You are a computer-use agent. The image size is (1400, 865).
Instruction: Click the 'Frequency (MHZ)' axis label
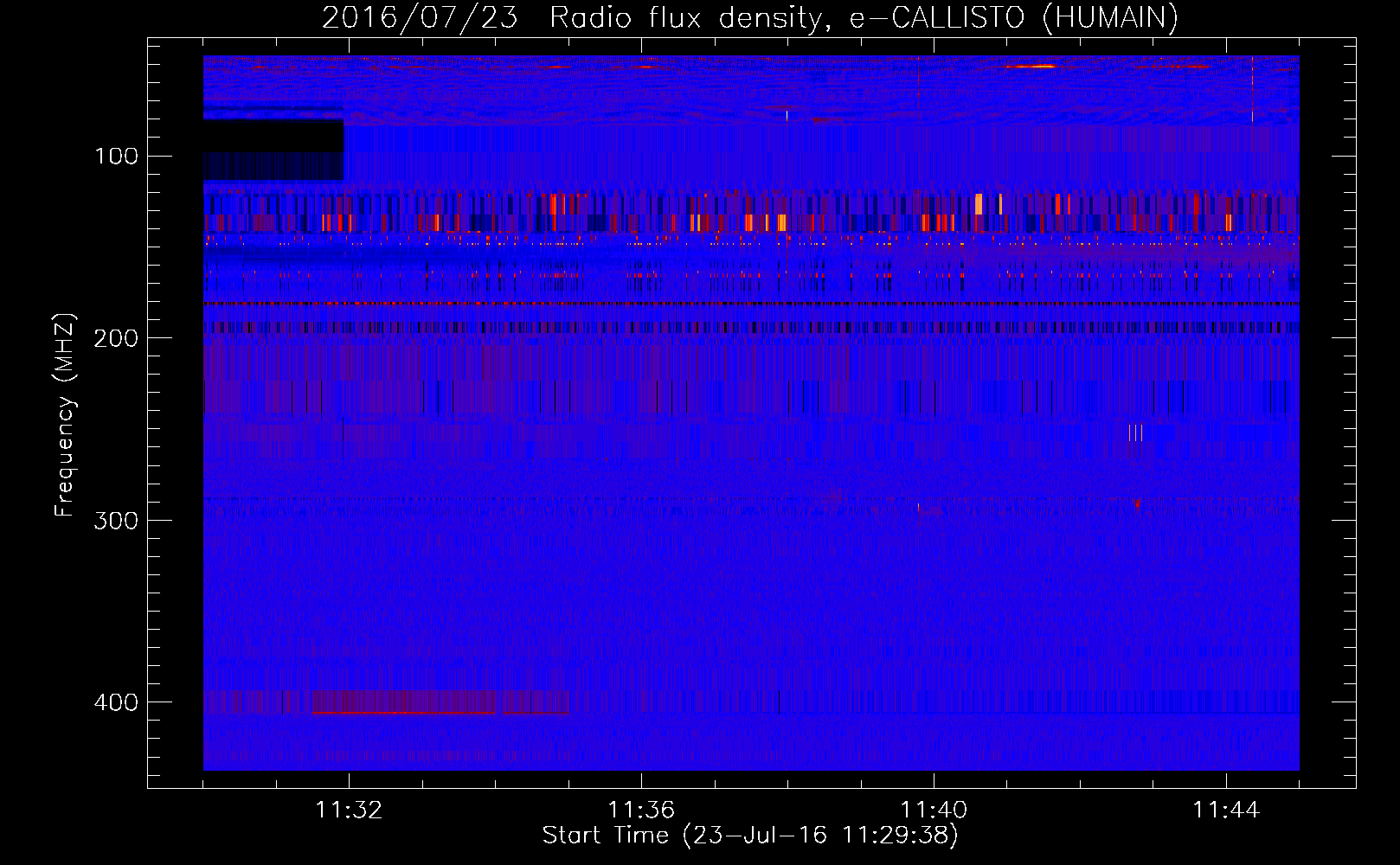(x=65, y=414)
